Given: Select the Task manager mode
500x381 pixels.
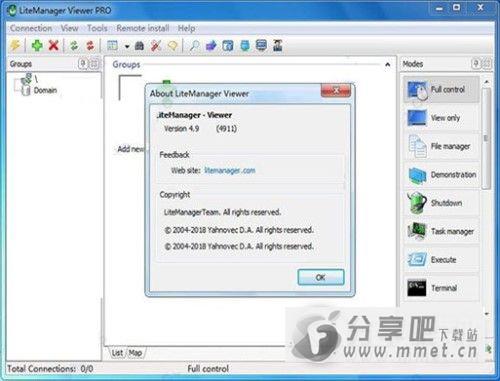Looking at the screenshot, I should click(x=441, y=231).
